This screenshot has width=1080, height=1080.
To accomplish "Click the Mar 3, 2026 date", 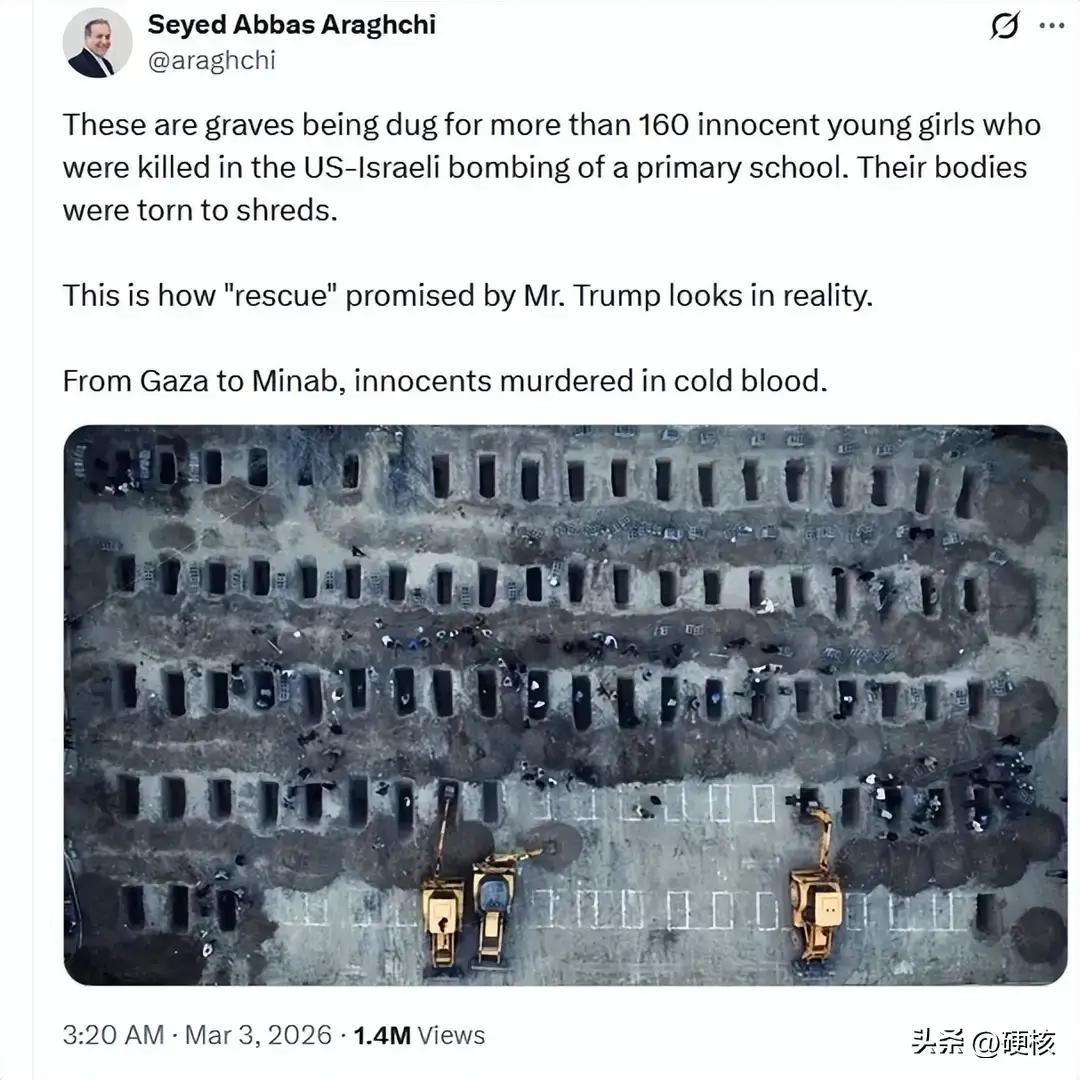I will 258,1035.
